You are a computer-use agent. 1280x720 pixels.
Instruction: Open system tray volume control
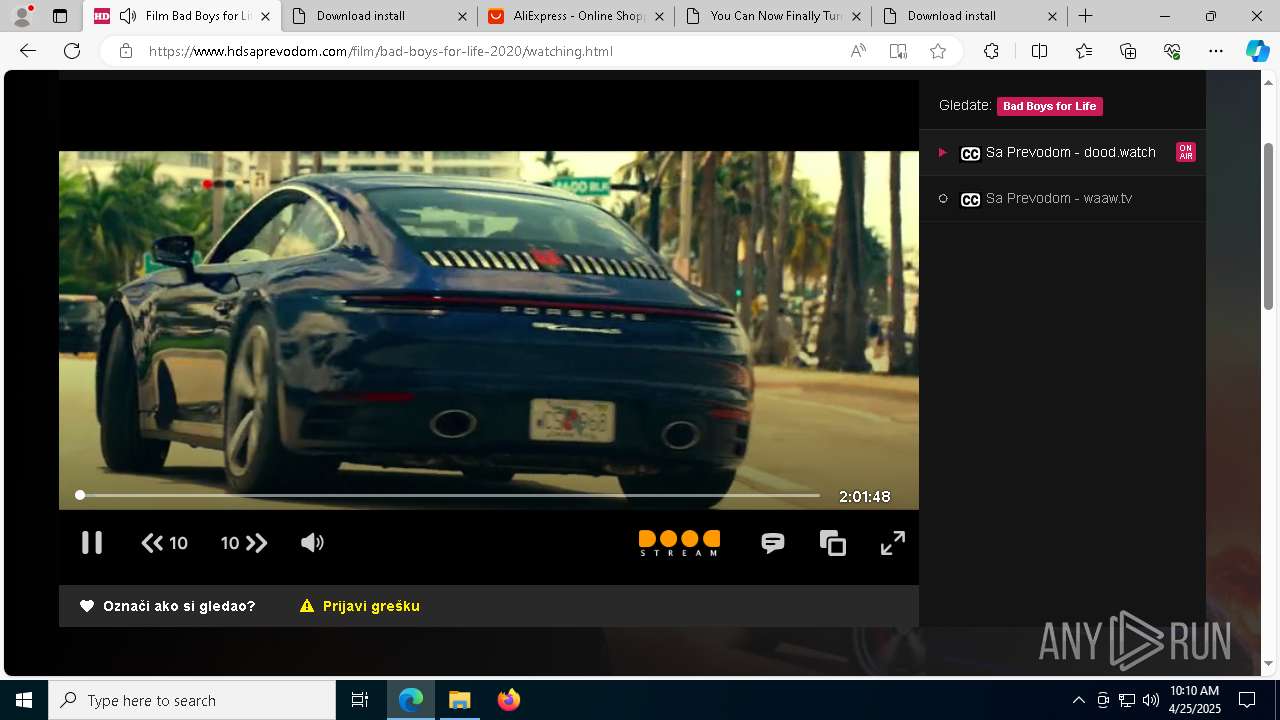1151,700
